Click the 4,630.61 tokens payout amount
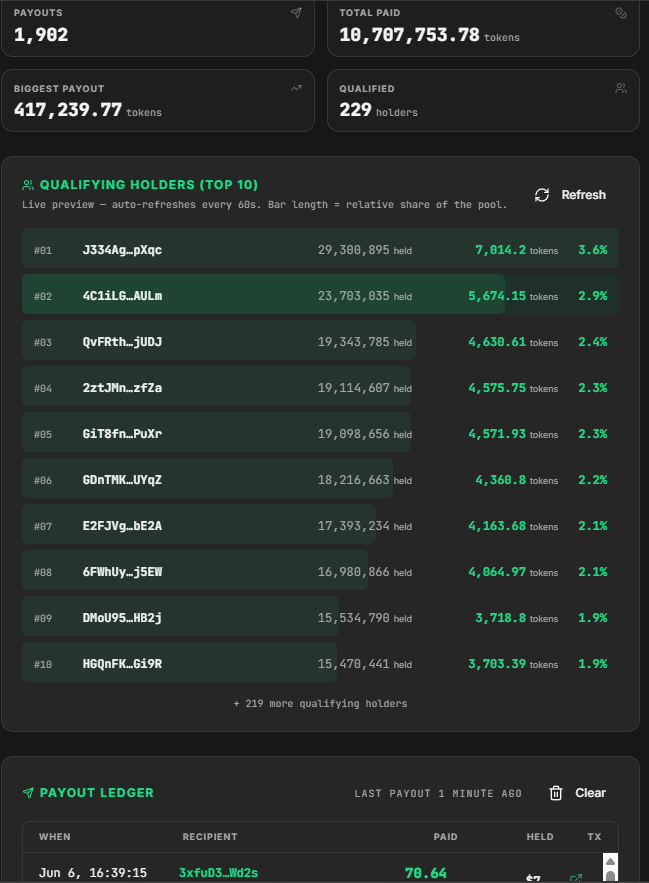The image size is (649, 883). tap(513, 342)
